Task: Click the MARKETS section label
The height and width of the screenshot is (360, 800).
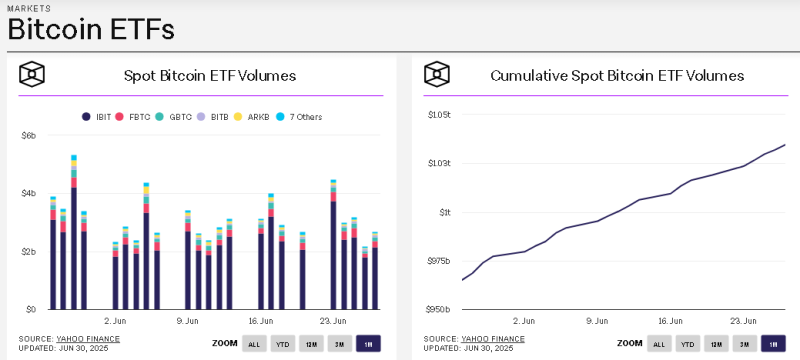Action: coord(29,9)
